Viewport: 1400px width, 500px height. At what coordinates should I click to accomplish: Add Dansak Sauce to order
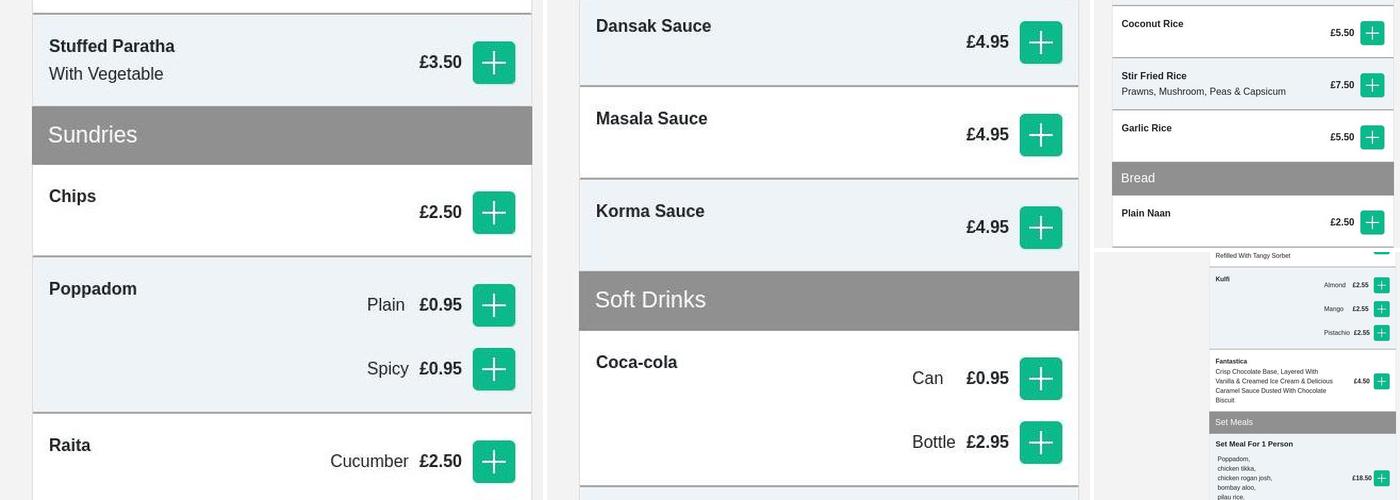pyautogui.click(x=1040, y=42)
